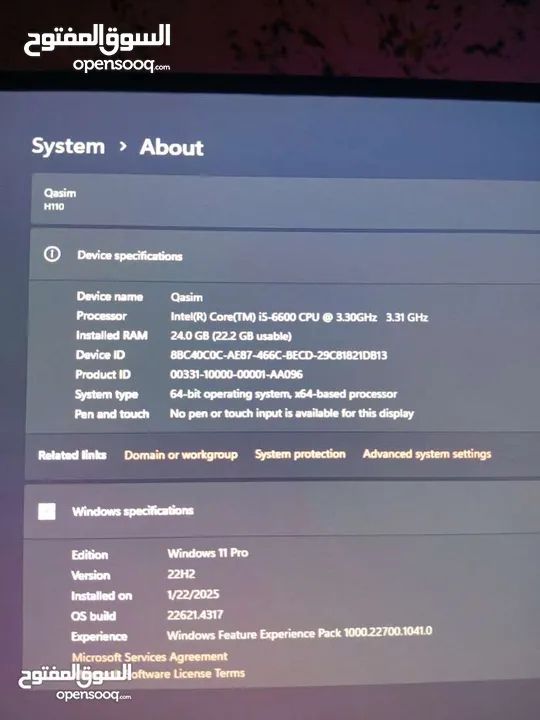
Task: Open Advanced system settings link
Action: 427,454
